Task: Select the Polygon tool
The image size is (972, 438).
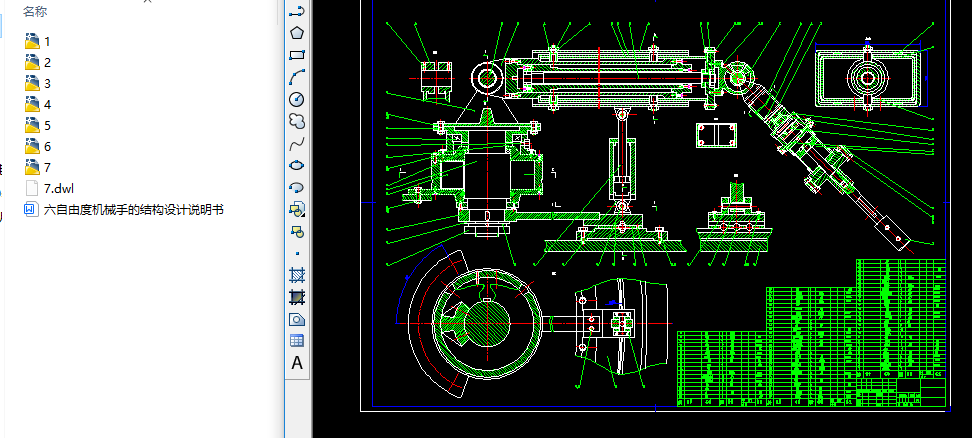Action: (297, 33)
